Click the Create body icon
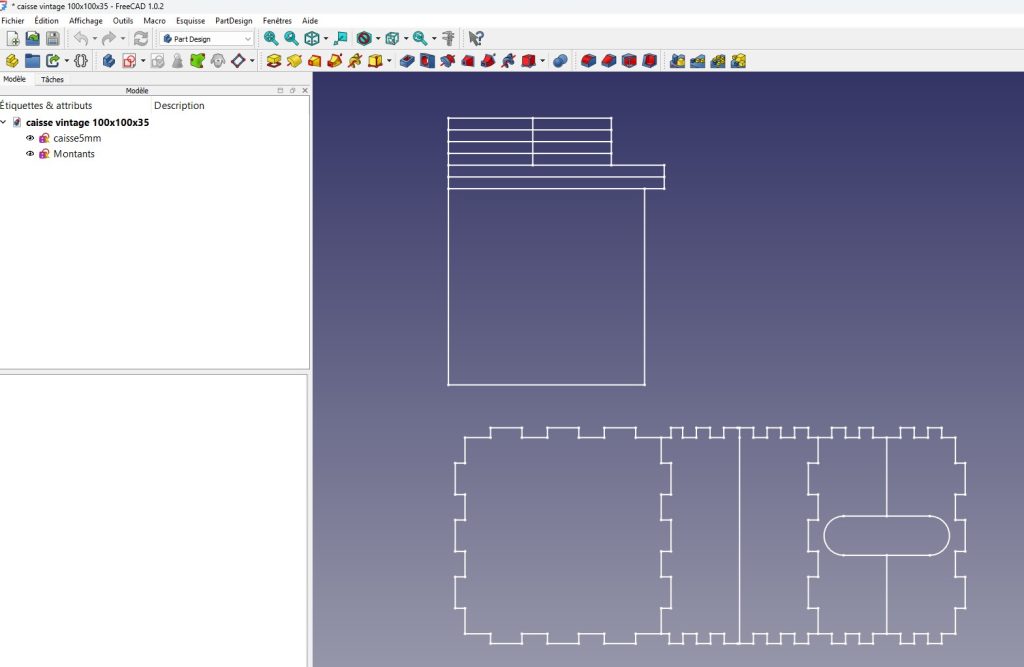Image resolution: width=1024 pixels, height=667 pixels. (x=109, y=61)
